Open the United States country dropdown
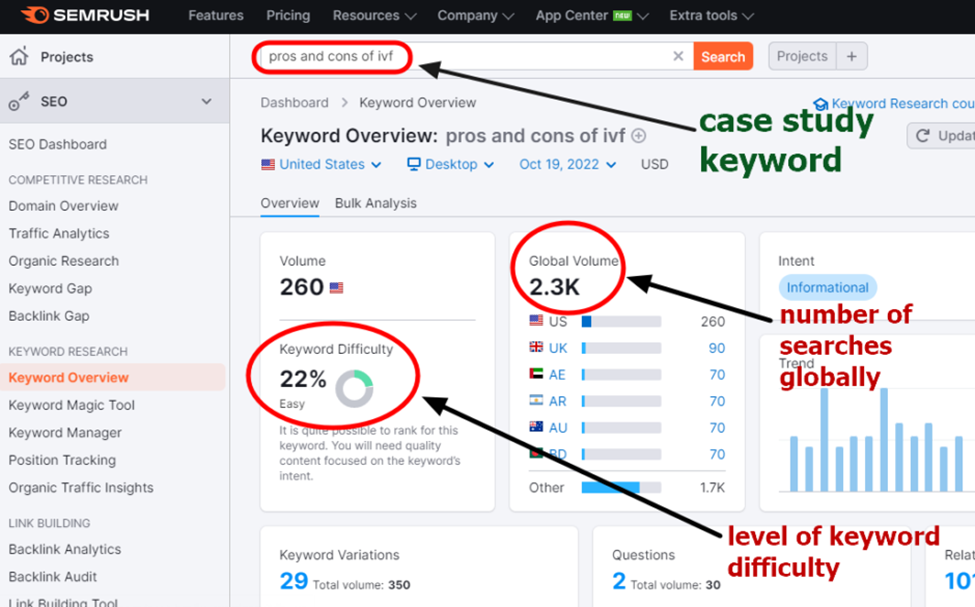 coord(321,164)
